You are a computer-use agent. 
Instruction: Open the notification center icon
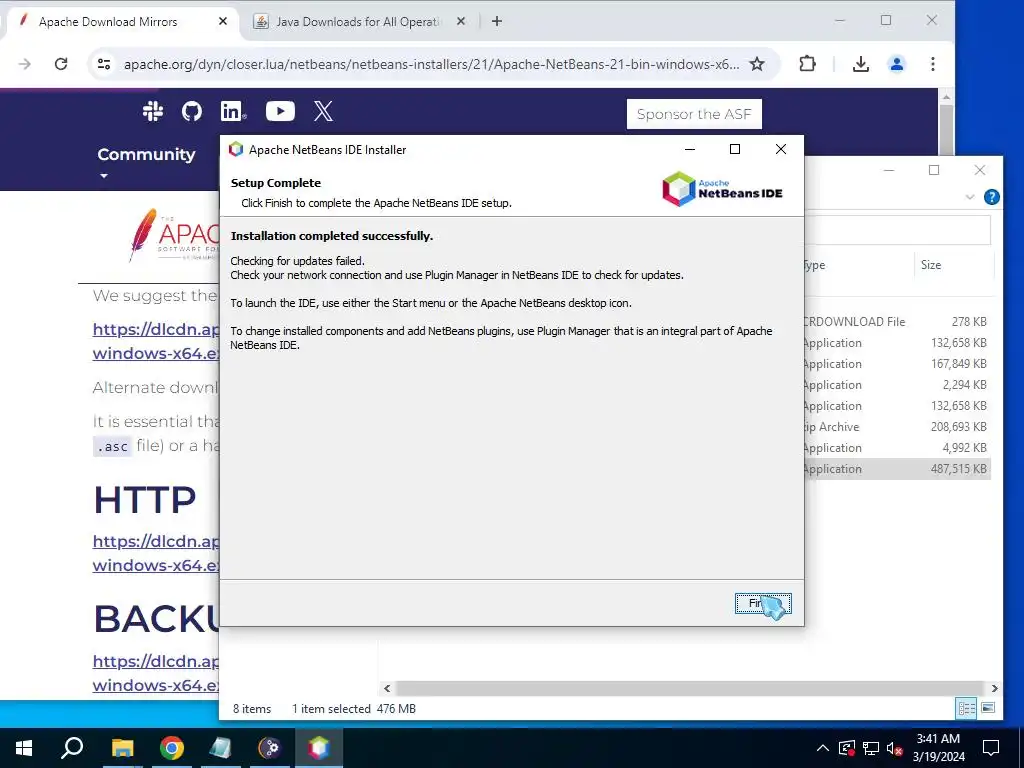click(x=991, y=748)
